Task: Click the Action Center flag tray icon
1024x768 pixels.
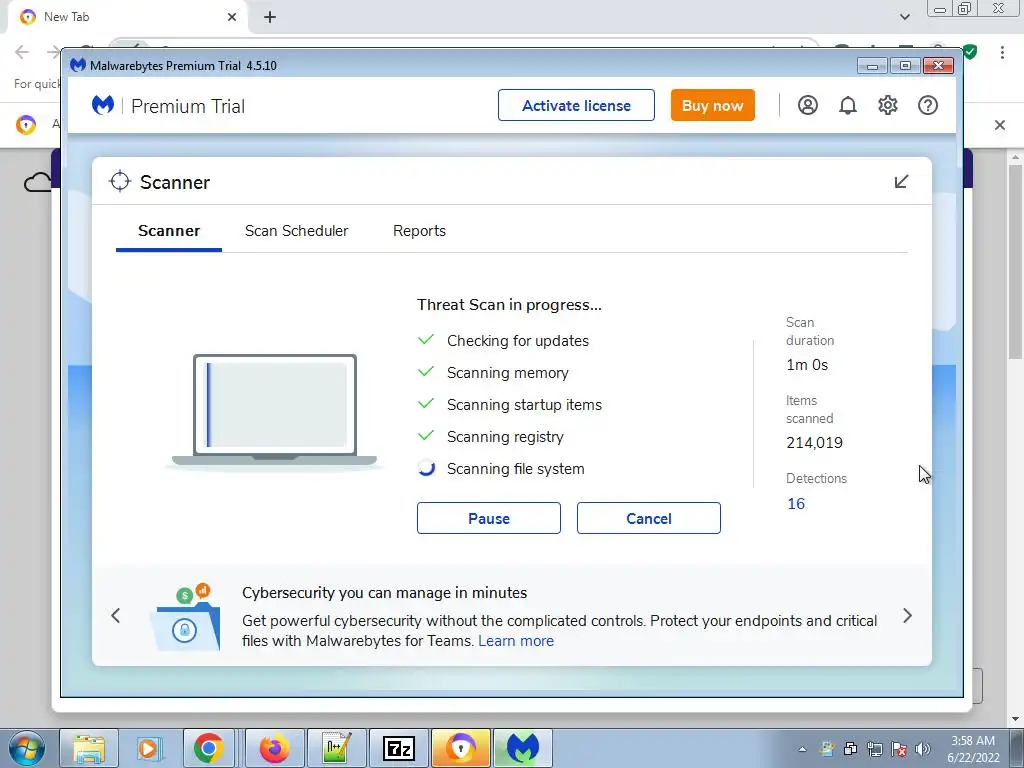Action: coord(899,749)
